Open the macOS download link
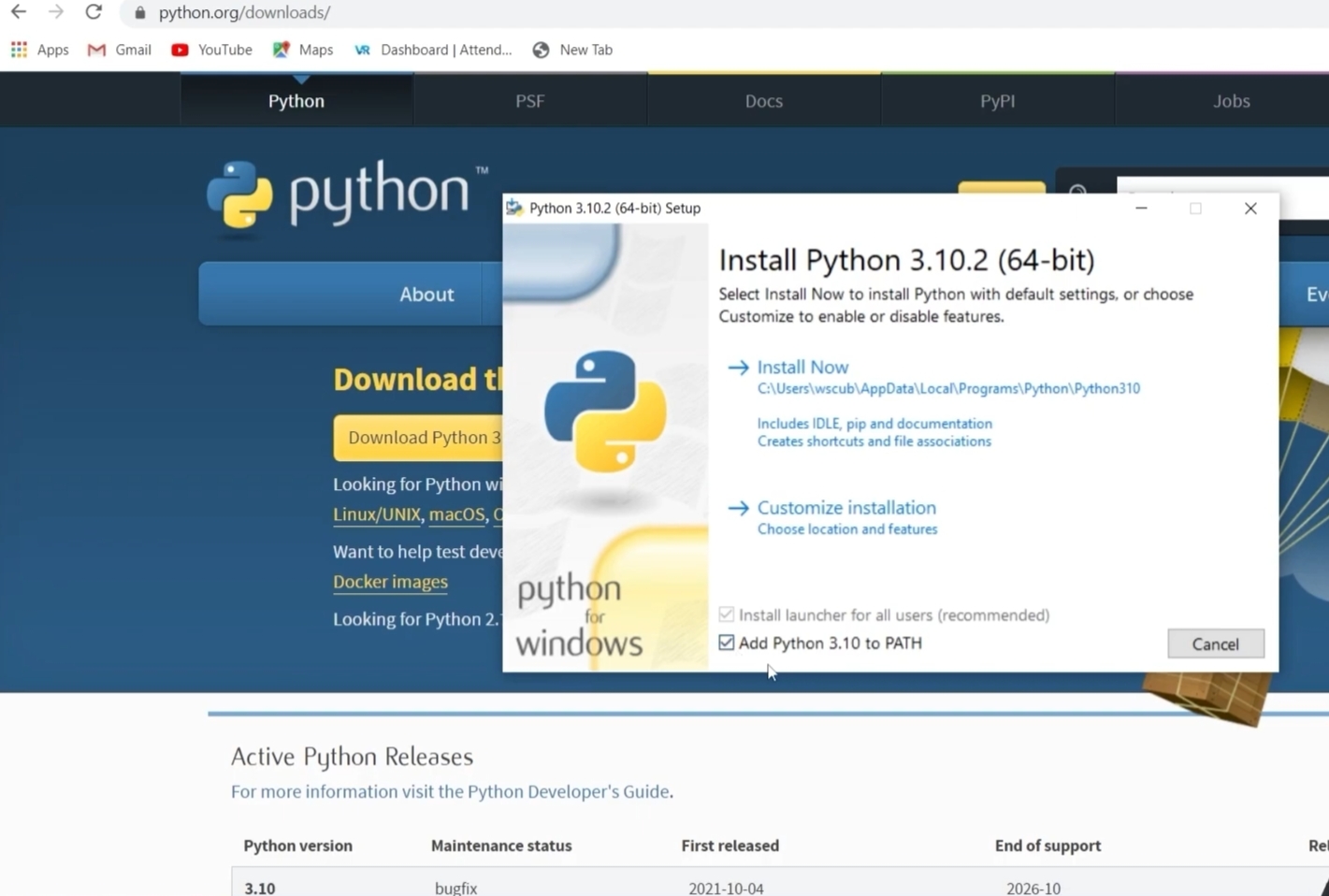The image size is (1329, 896). click(x=456, y=514)
